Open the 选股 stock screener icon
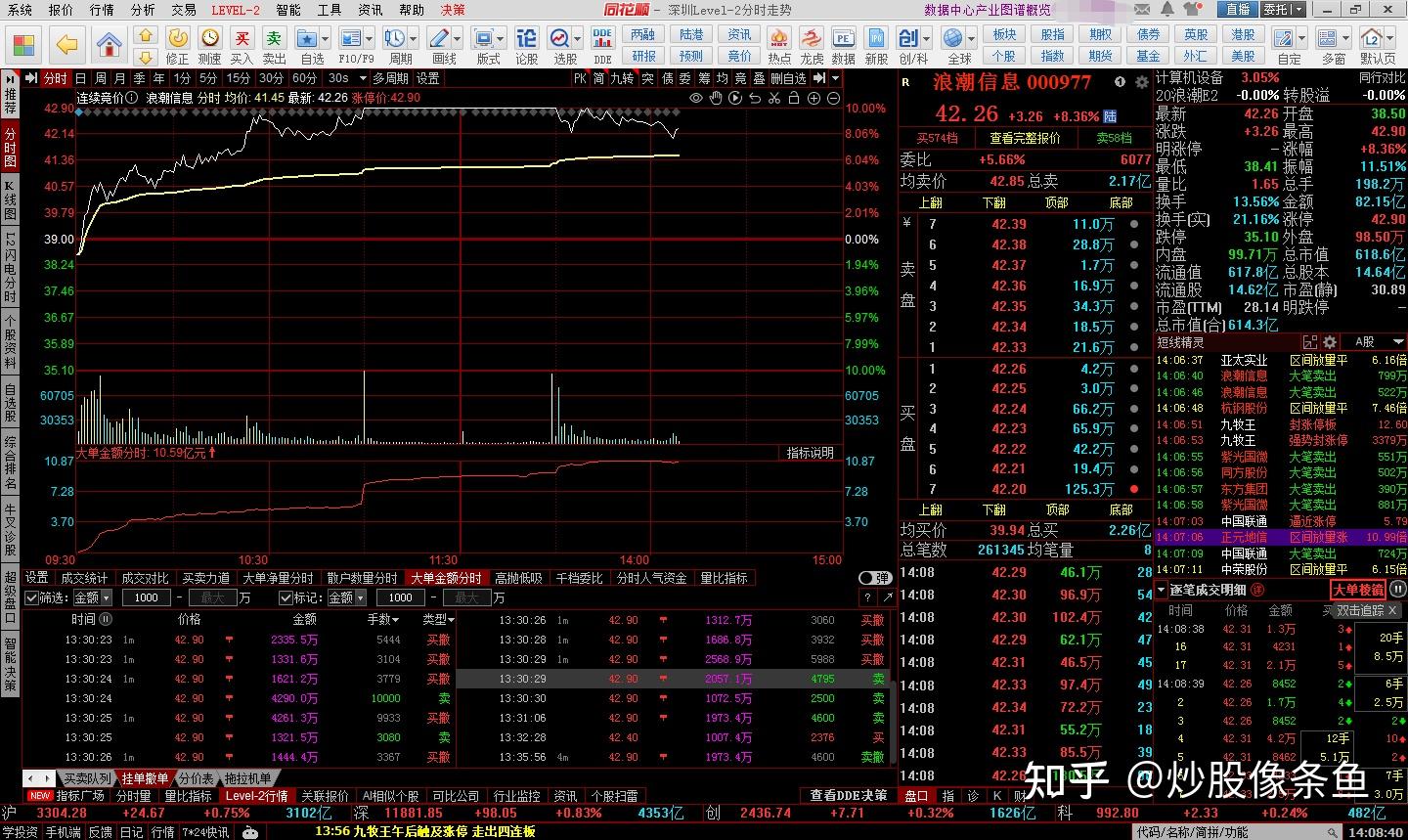 click(x=560, y=37)
